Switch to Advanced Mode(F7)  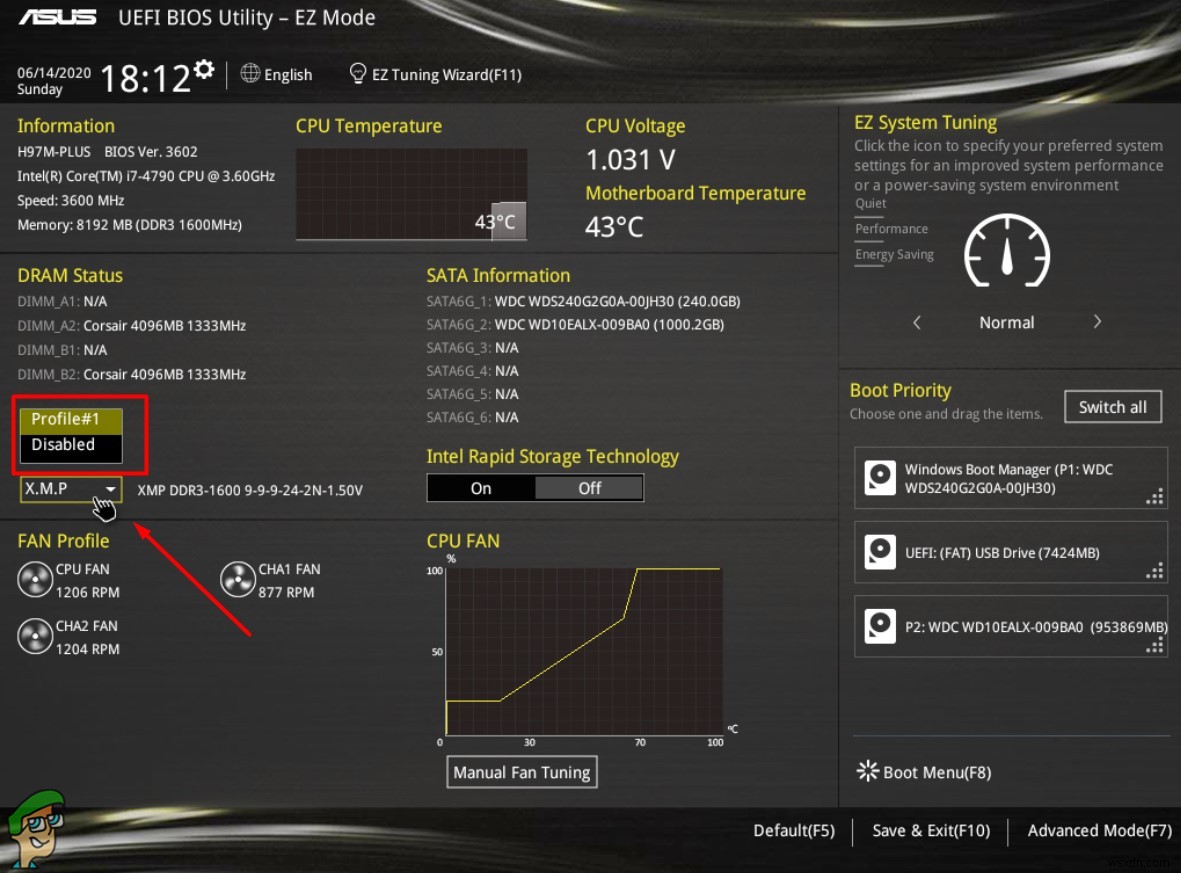(1098, 830)
